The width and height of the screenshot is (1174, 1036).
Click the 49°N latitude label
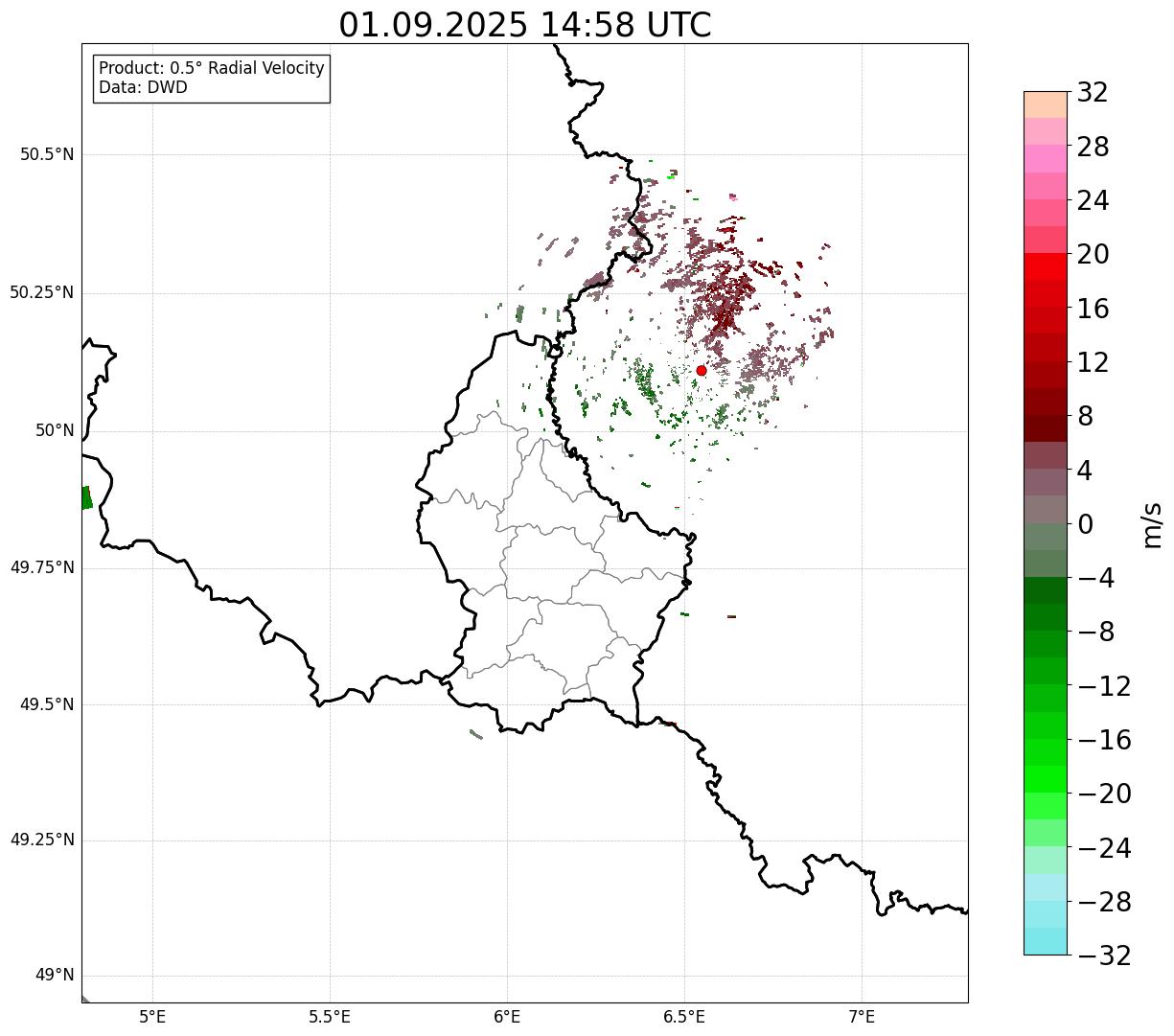coord(55,976)
